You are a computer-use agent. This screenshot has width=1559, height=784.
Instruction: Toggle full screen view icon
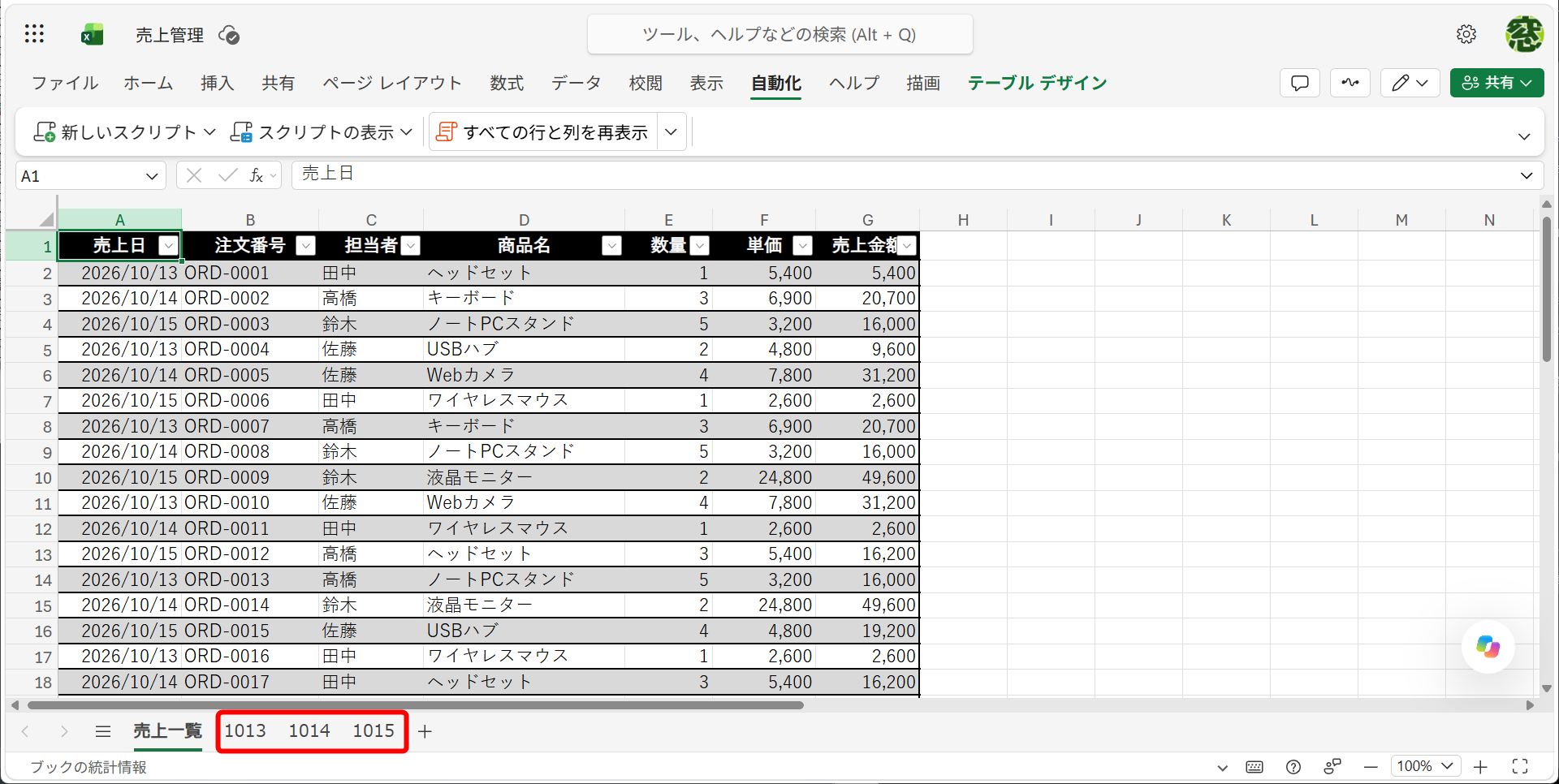(1520, 767)
